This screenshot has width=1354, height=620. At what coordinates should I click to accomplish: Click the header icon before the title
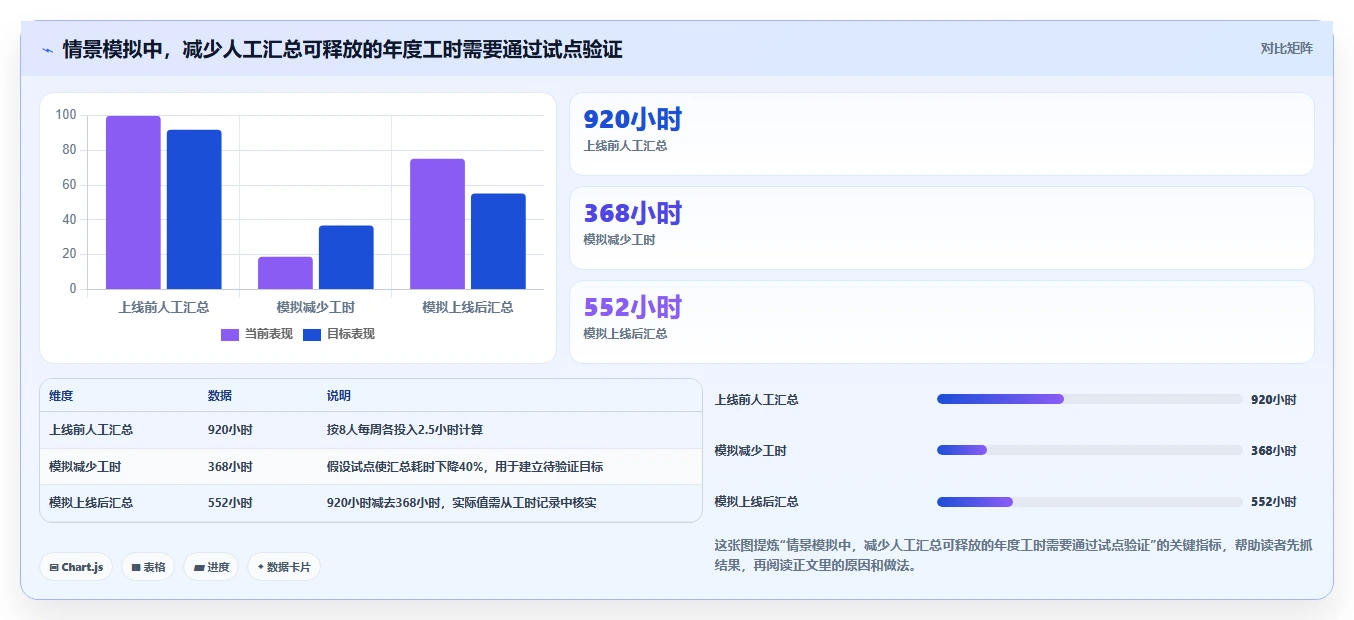47,50
